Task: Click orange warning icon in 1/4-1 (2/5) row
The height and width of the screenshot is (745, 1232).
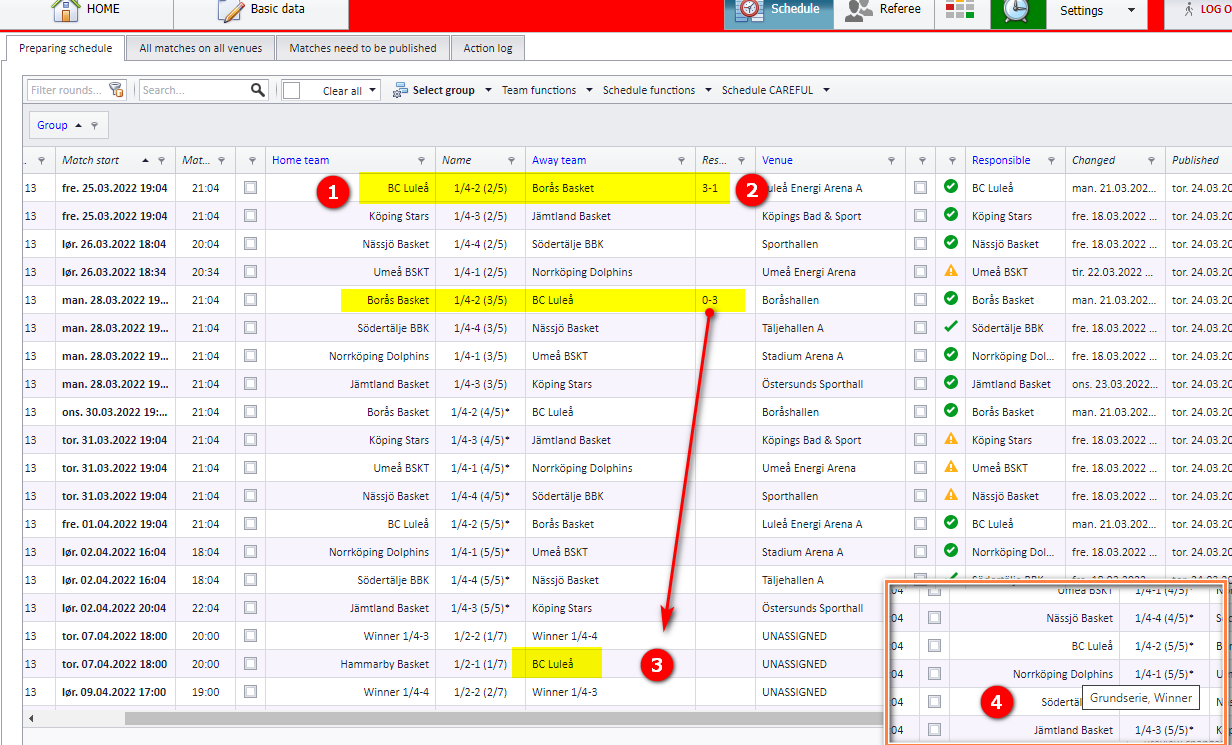Action: click(951, 271)
